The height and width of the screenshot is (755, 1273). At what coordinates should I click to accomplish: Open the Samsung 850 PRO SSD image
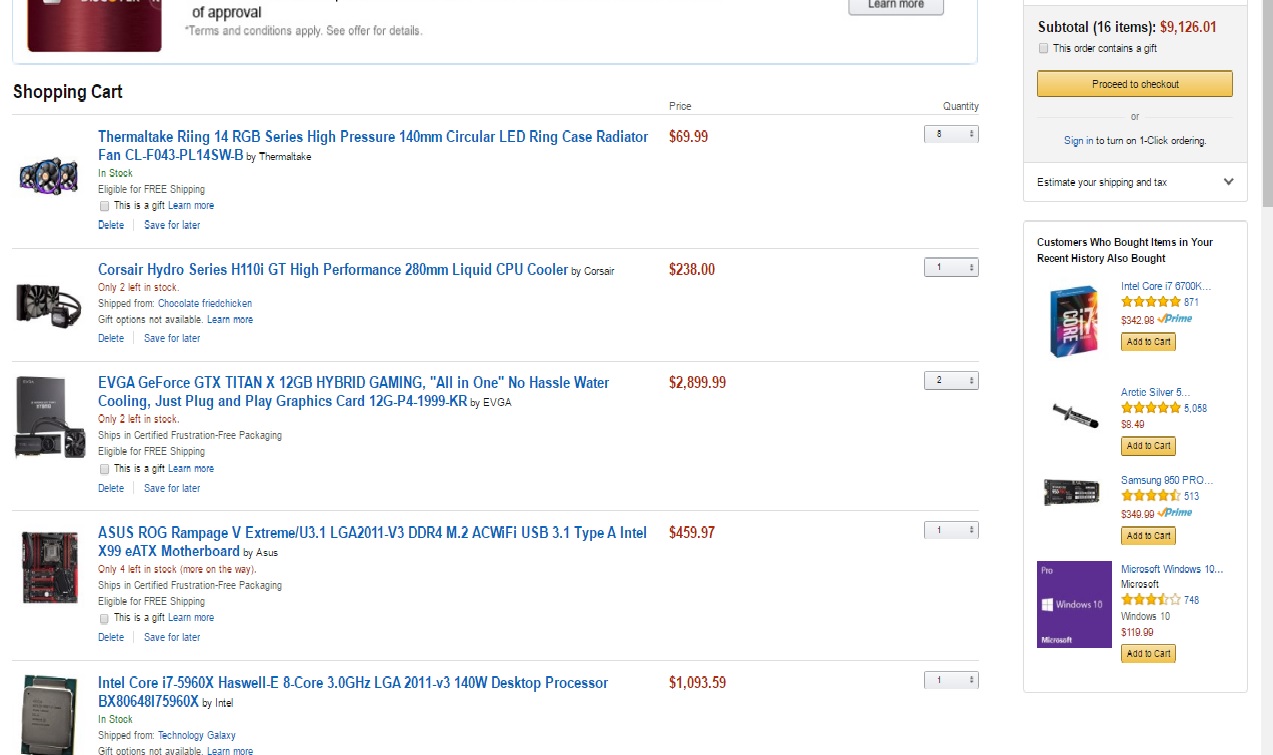point(1074,493)
